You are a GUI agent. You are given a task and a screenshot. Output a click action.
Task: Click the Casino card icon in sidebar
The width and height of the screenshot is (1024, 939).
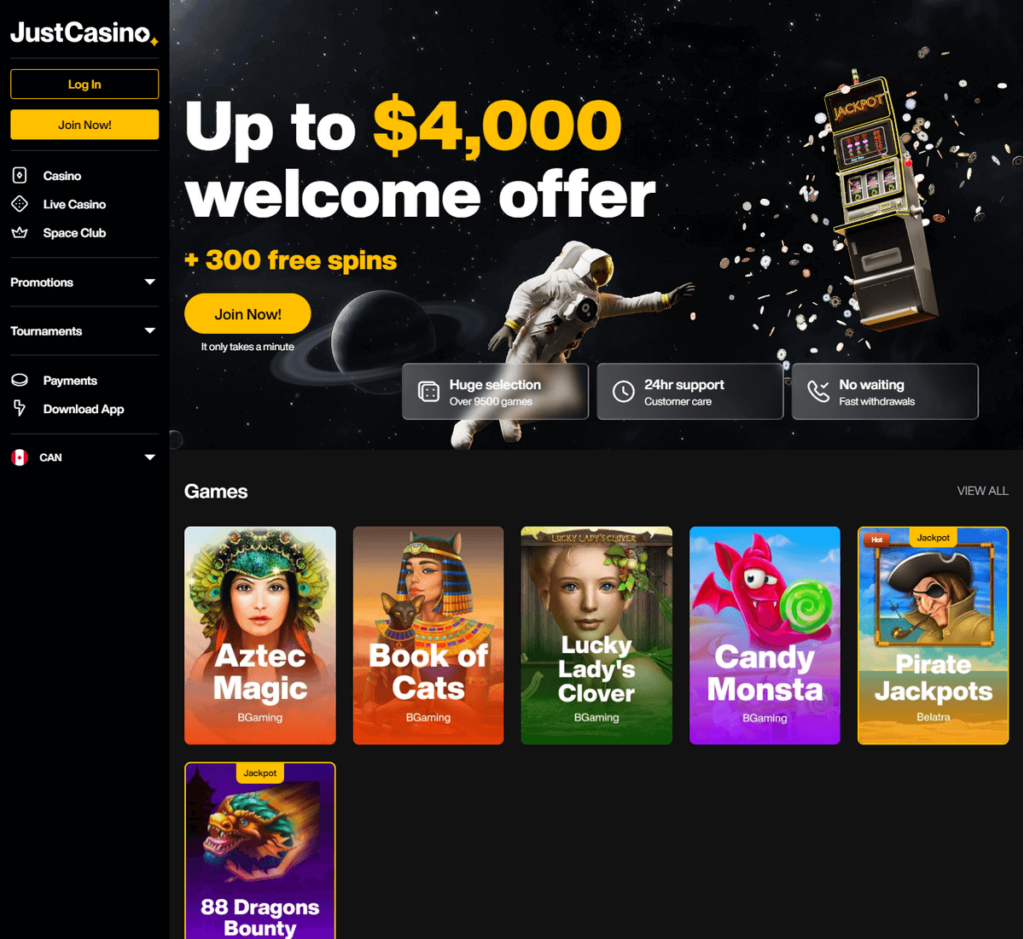20,175
